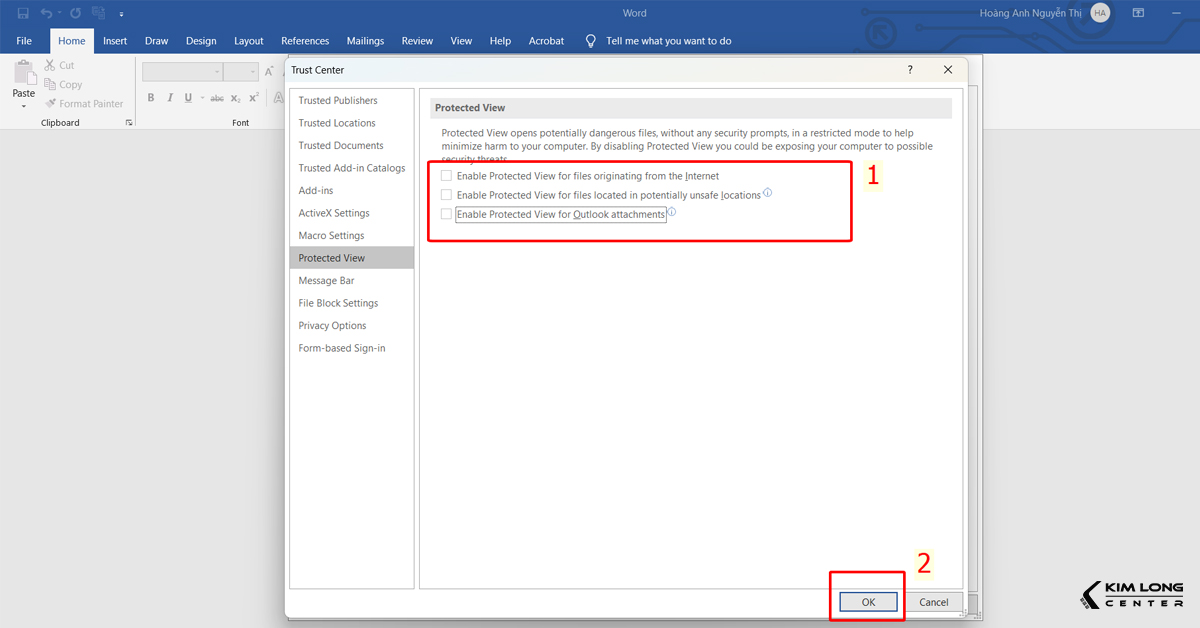Select Macro Settings in Trust Center sidebar
This screenshot has height=628, width=1200.
331,236
